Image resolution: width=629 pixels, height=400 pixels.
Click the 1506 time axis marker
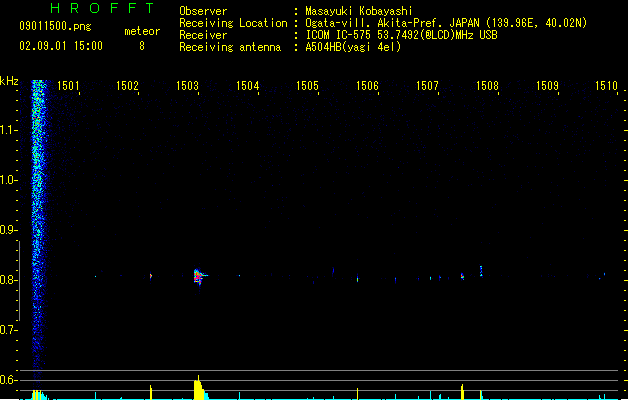(x=367, y=86)
